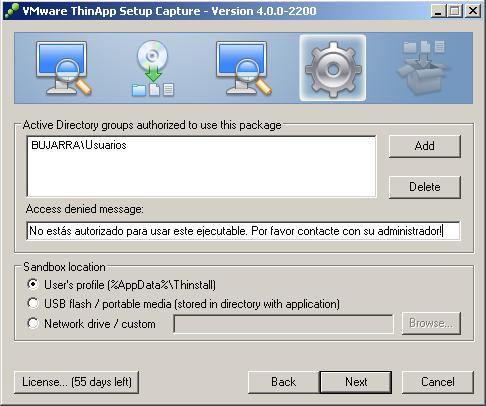Proceed with the Next button
This screenshot has height=406, width=486.
[356, 382]
